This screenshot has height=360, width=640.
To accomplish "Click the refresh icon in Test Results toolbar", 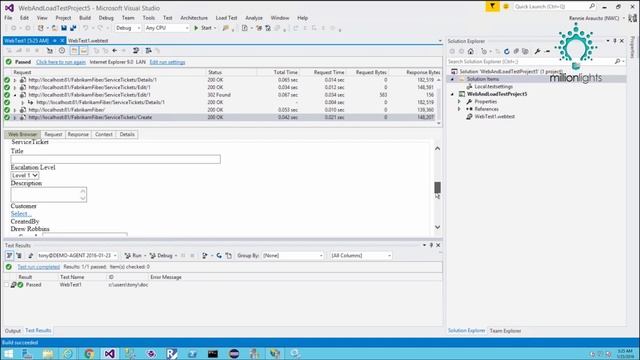I will 219,256.
